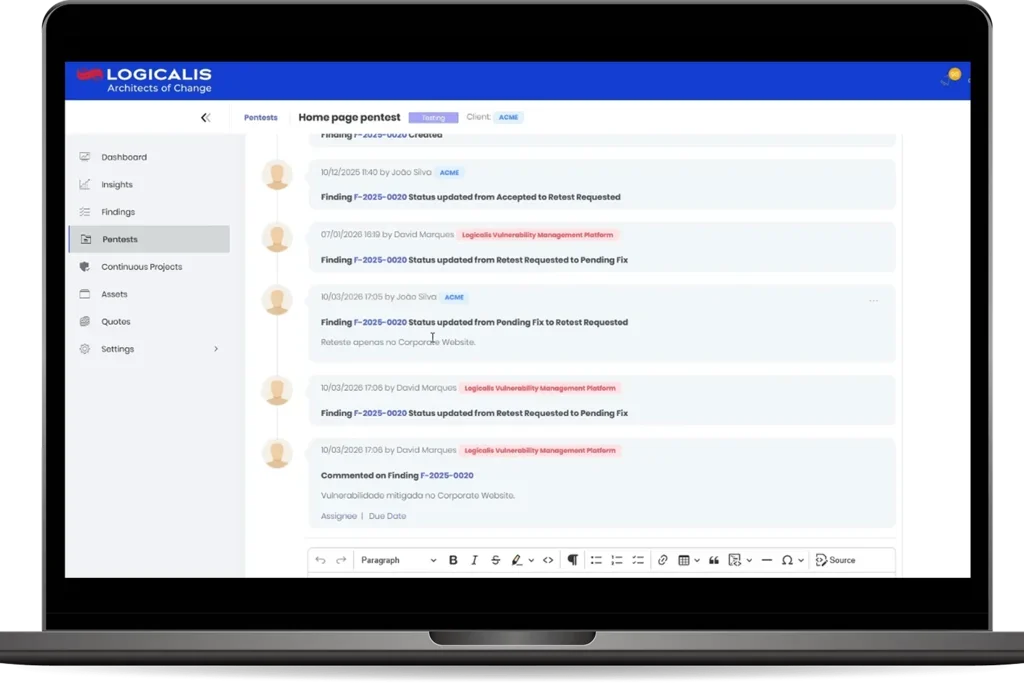
Task: Click 'Vulnerabilidade mitigada no Corporate Website.' text
Action: coord(418,496)
